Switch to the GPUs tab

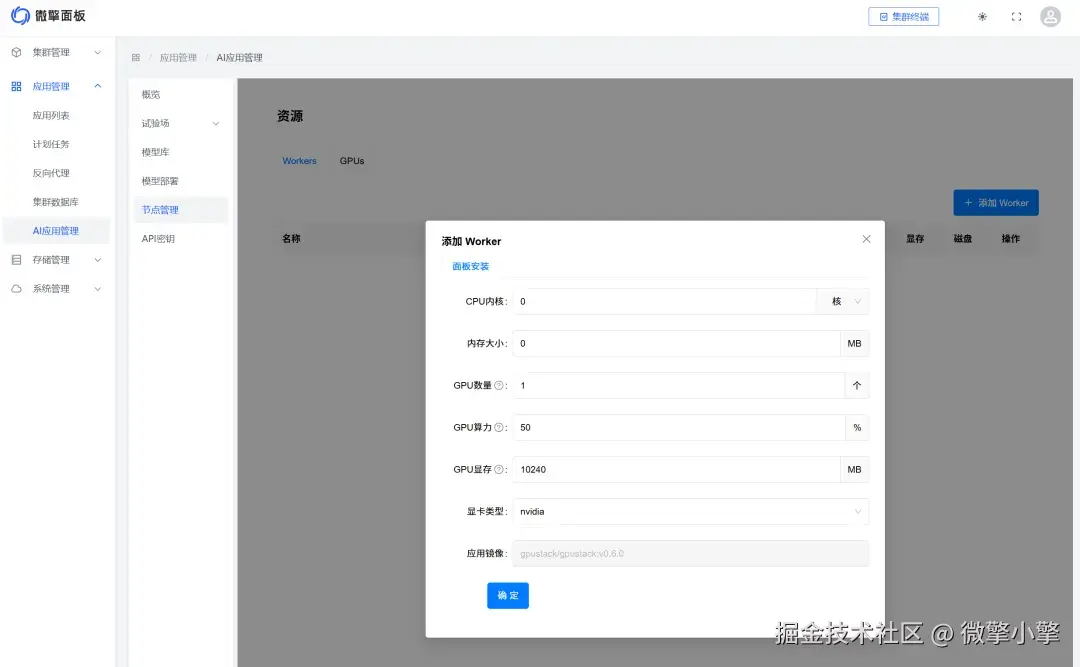[351, 160]
